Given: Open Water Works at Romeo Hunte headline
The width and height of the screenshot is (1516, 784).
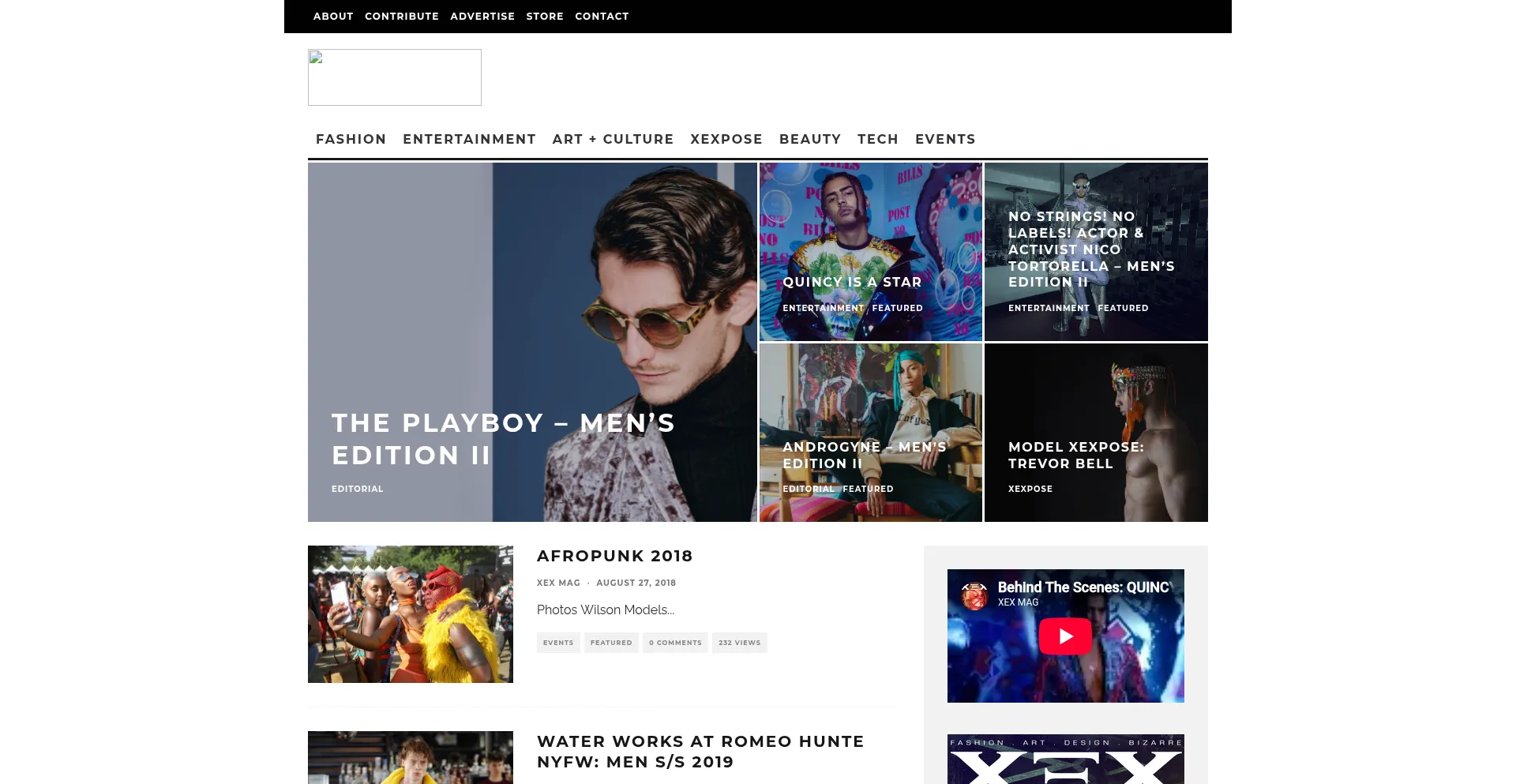Looking at the screenshot, I should 700,752.
